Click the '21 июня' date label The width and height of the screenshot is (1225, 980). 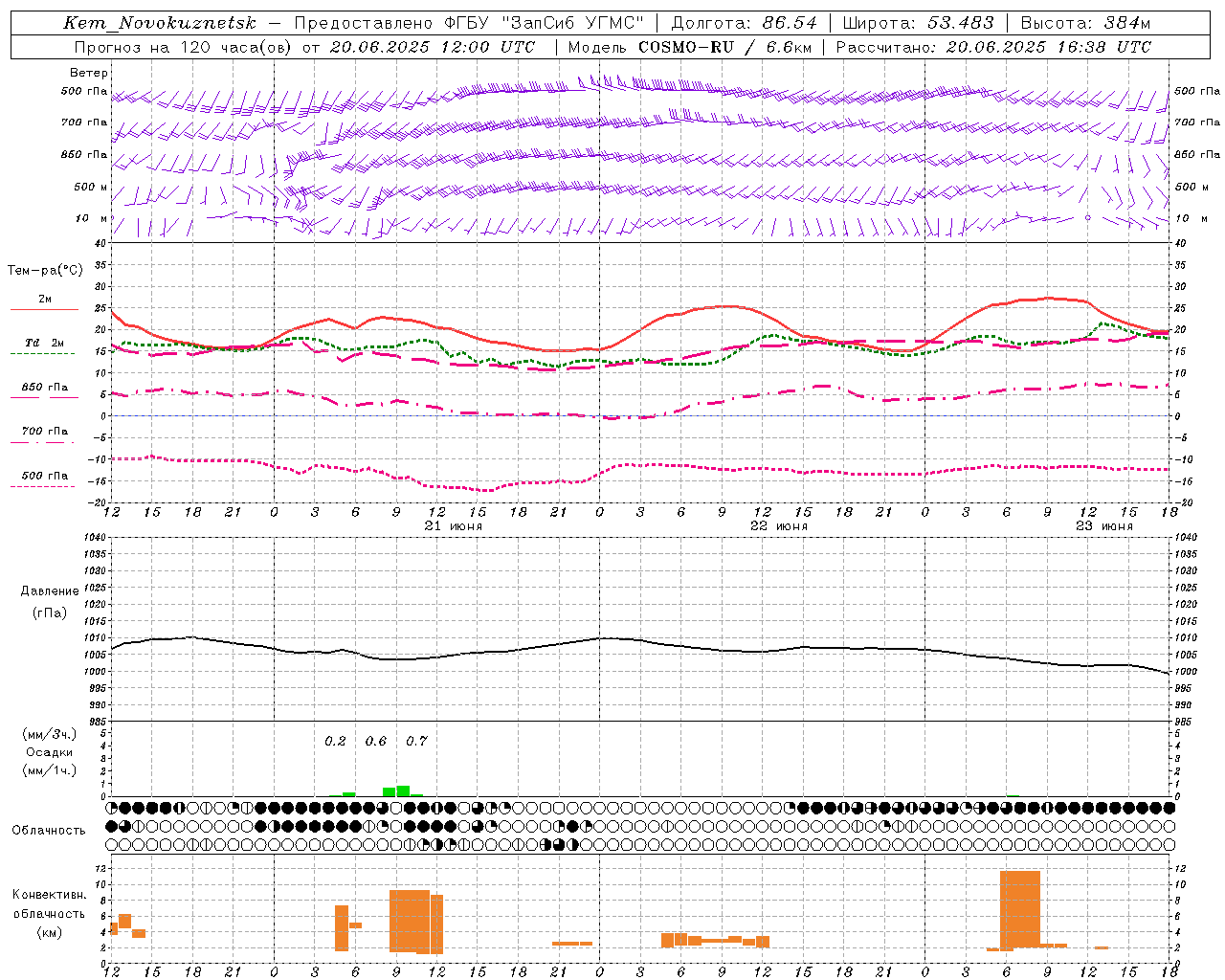(x=454, y=526)
